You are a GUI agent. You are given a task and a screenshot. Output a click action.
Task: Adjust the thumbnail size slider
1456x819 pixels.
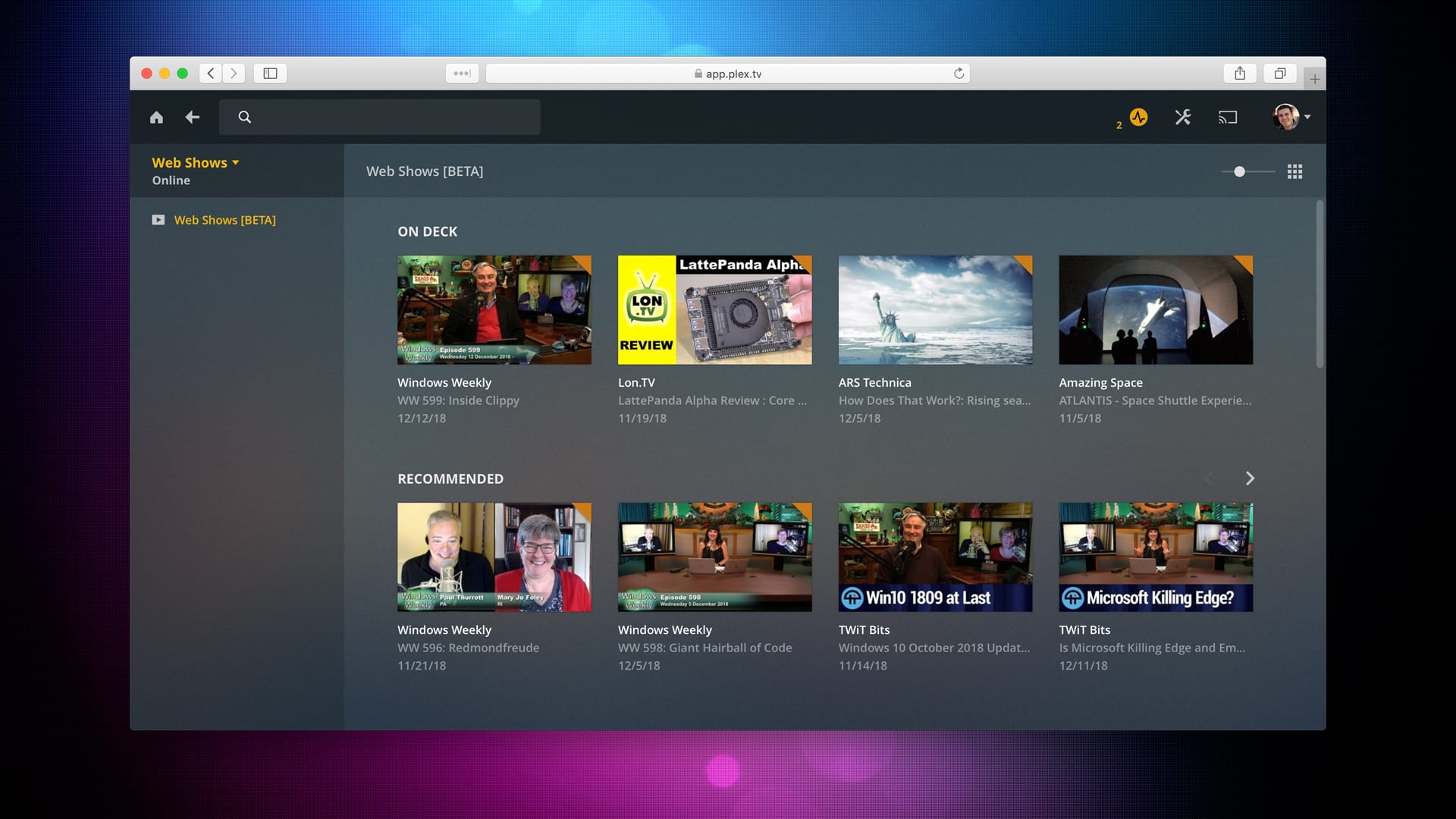click(1248, 171)
